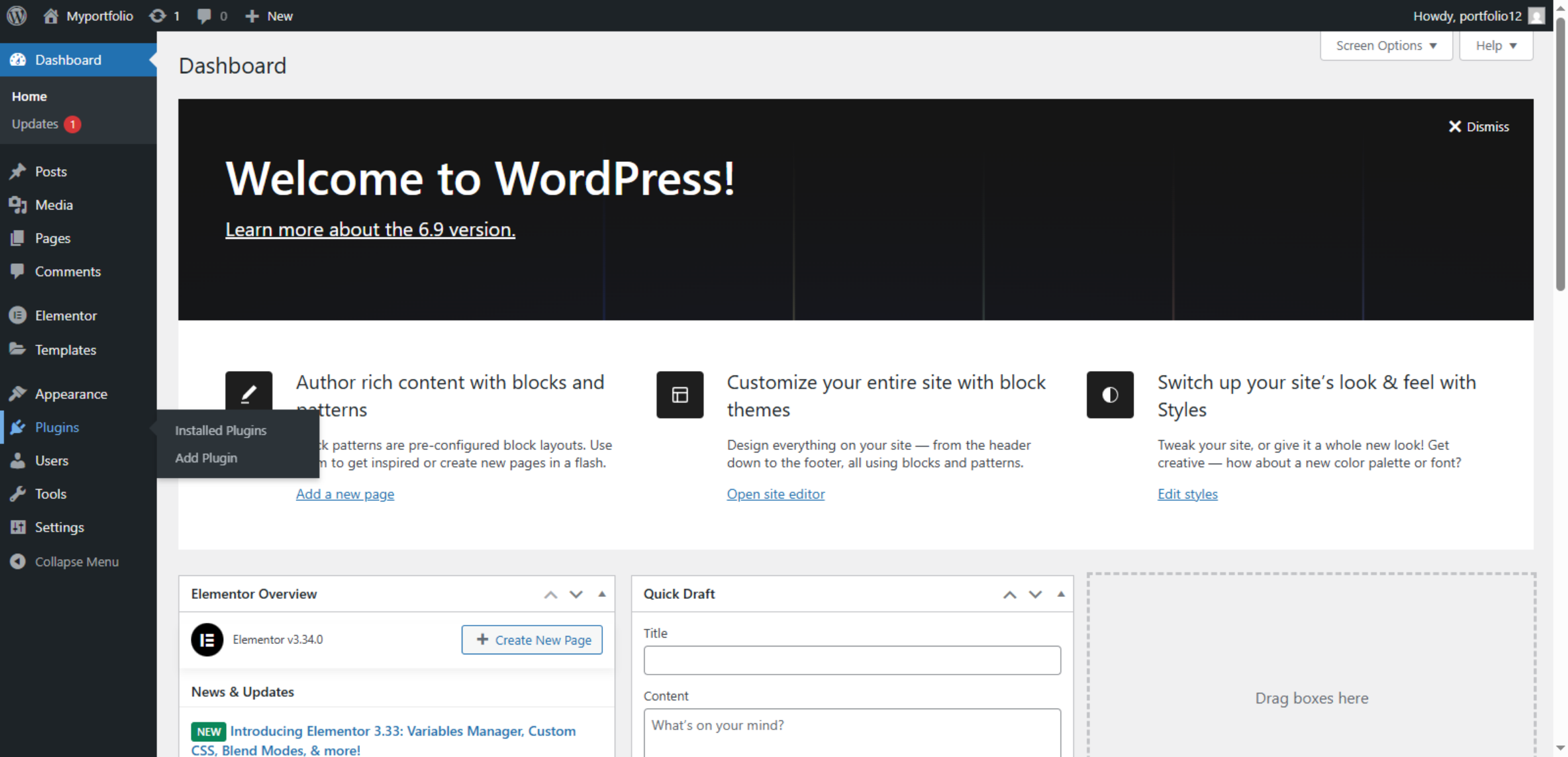Click the Media icon in the sidebar
Image resolution: width=1568 pixels, height=757 pixels.
click(x=18, y=205)
